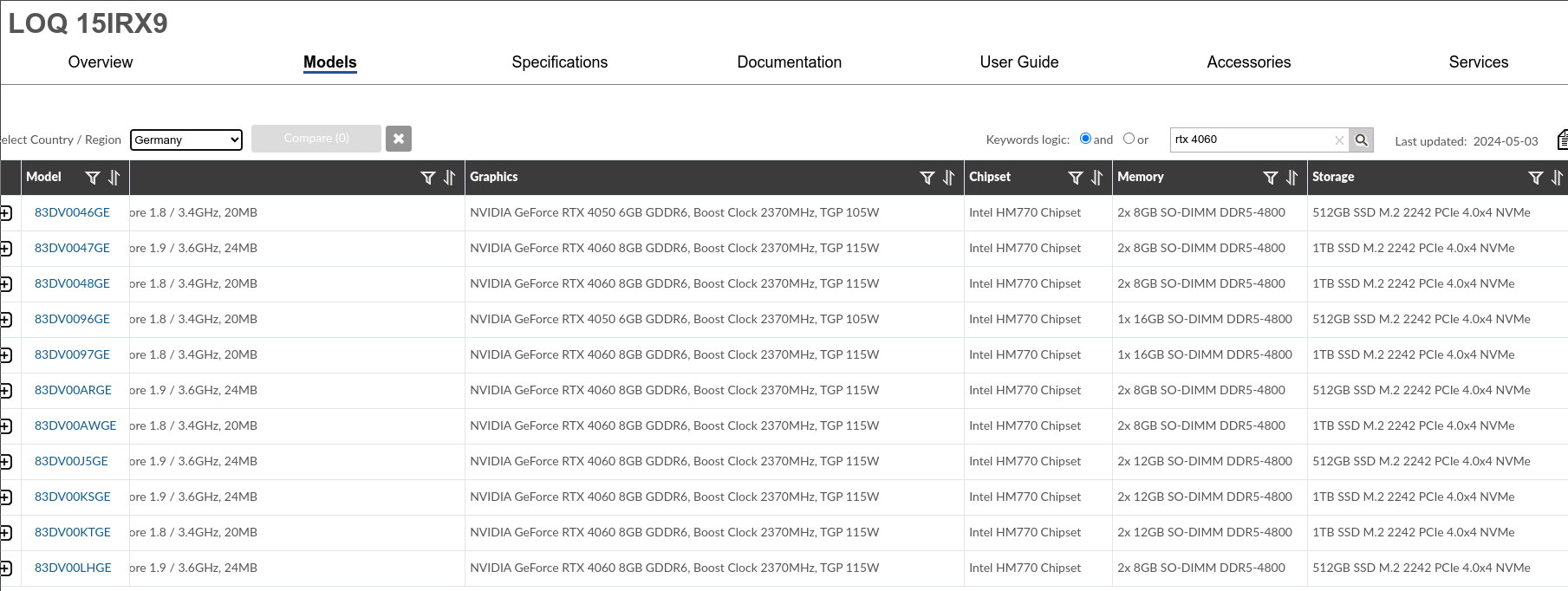This screenshot has height=591, width=1568.
Task: Select the "and" keywords logic option
Action: click(x=1085, y=139)
